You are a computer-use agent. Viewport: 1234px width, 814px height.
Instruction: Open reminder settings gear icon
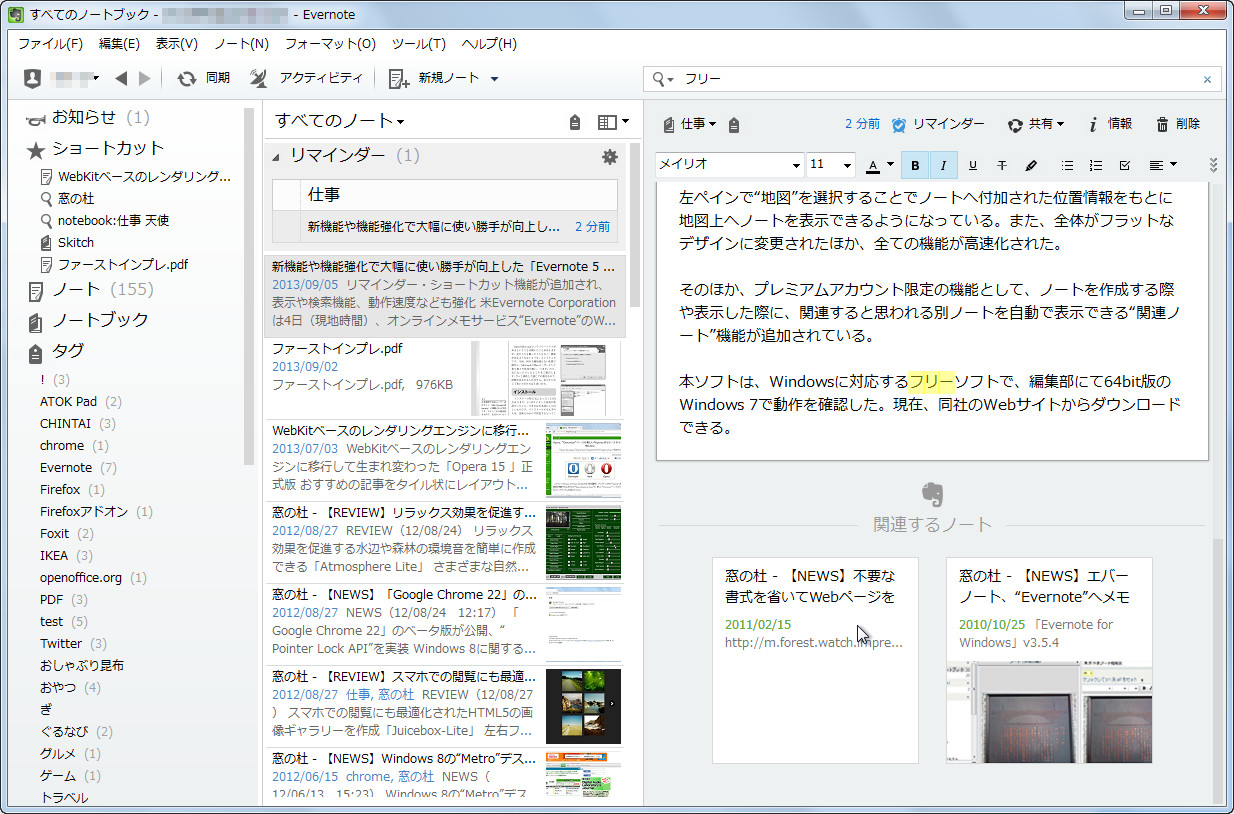tap(609, 156)
